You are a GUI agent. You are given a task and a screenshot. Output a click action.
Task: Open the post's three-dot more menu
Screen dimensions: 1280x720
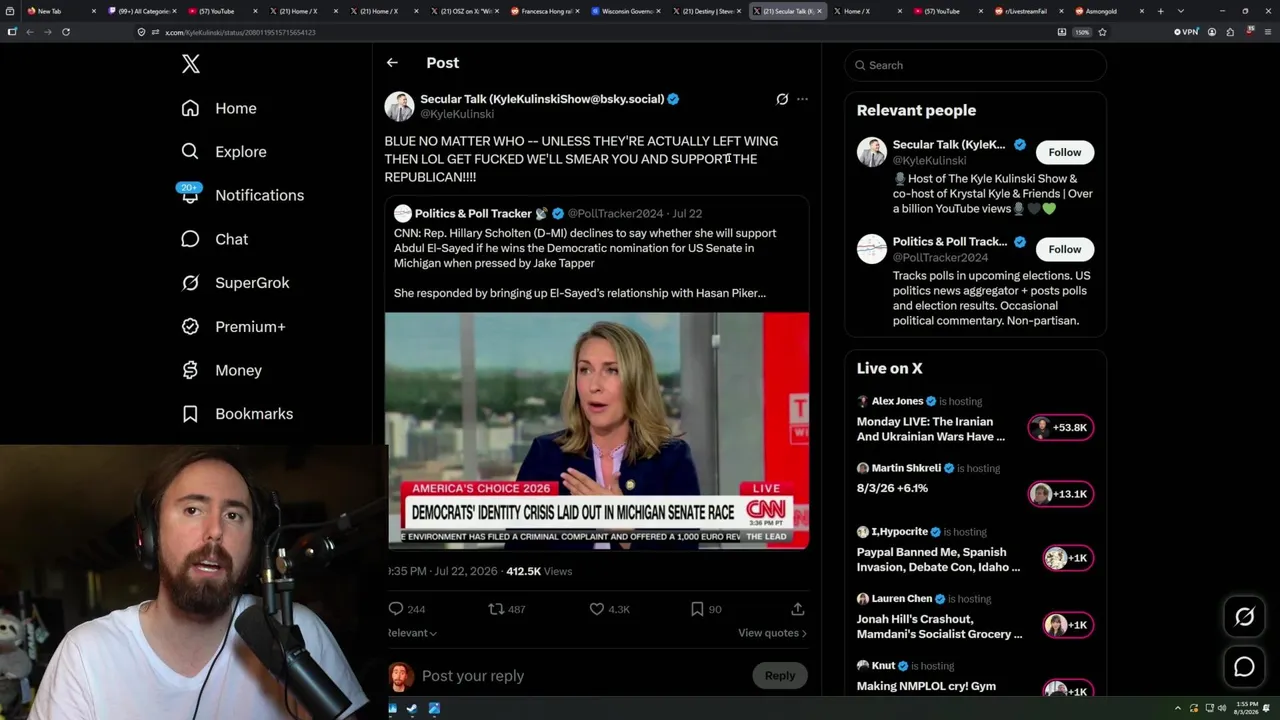pos(802,99)
